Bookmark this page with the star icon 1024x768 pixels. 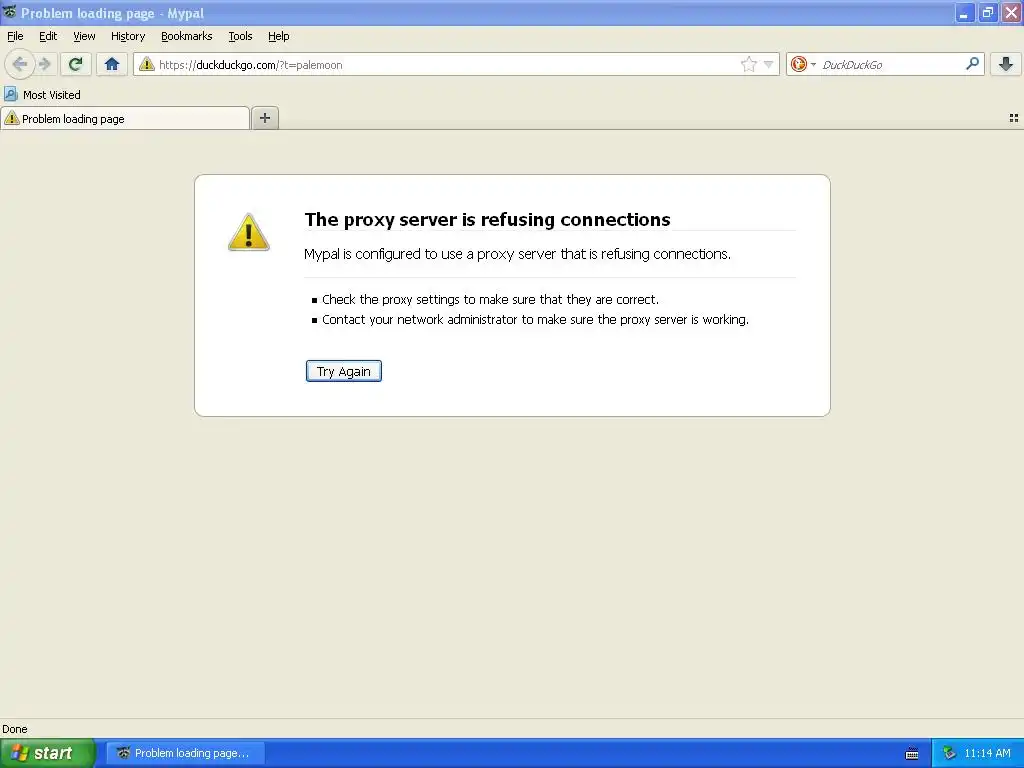coord(748,64)
